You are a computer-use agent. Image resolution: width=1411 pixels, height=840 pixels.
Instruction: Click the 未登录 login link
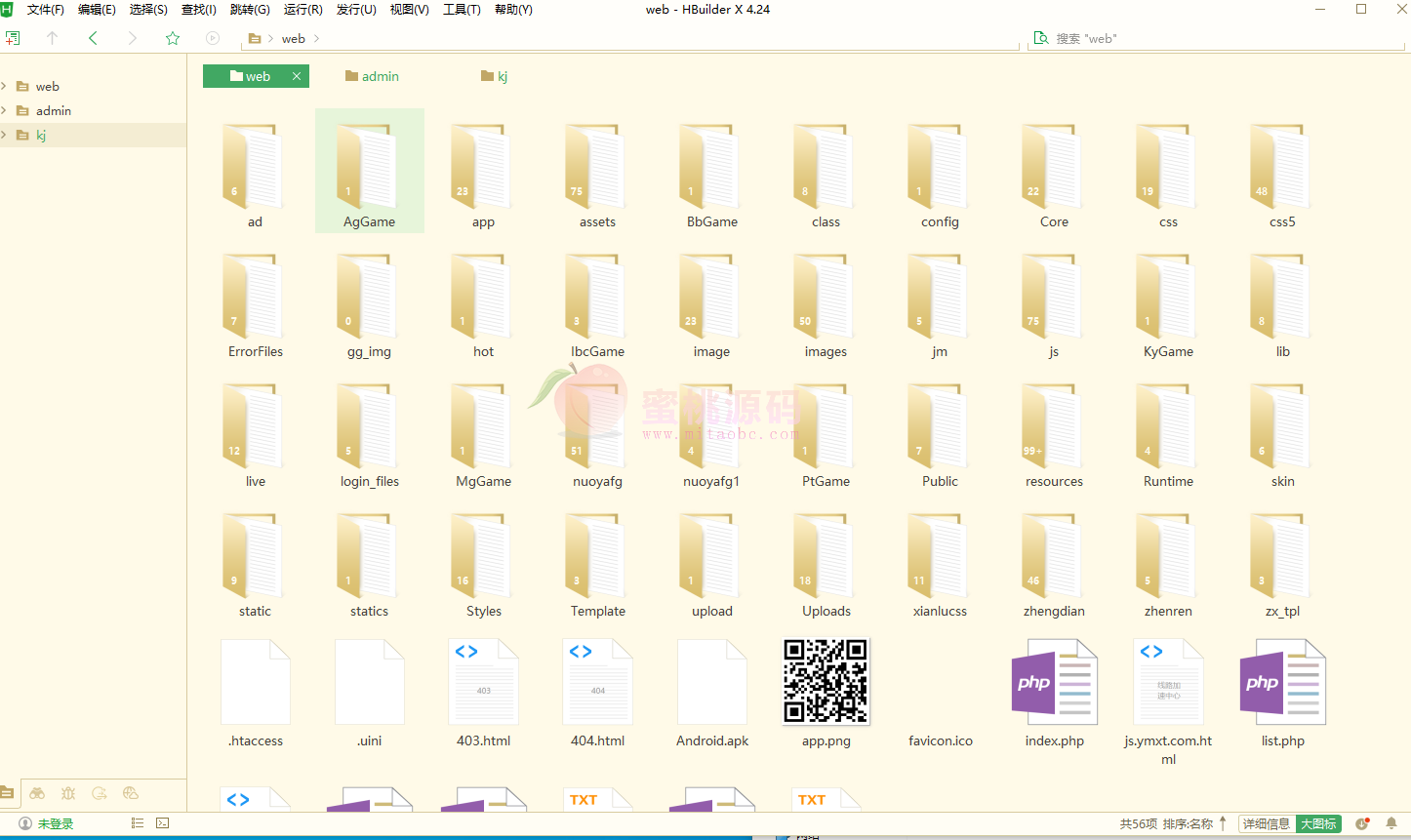pos(55,823)
